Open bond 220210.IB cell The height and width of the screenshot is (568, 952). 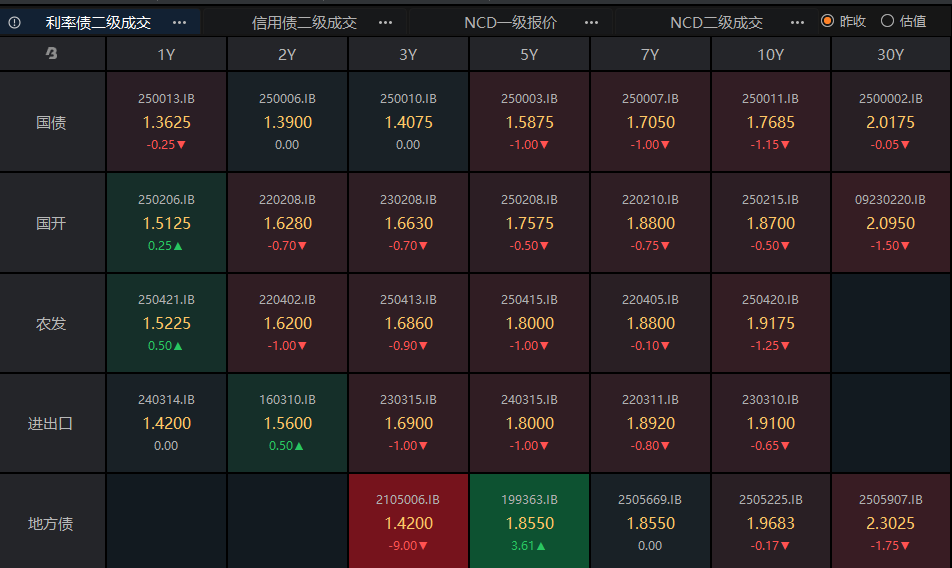(x=650, y=222)
